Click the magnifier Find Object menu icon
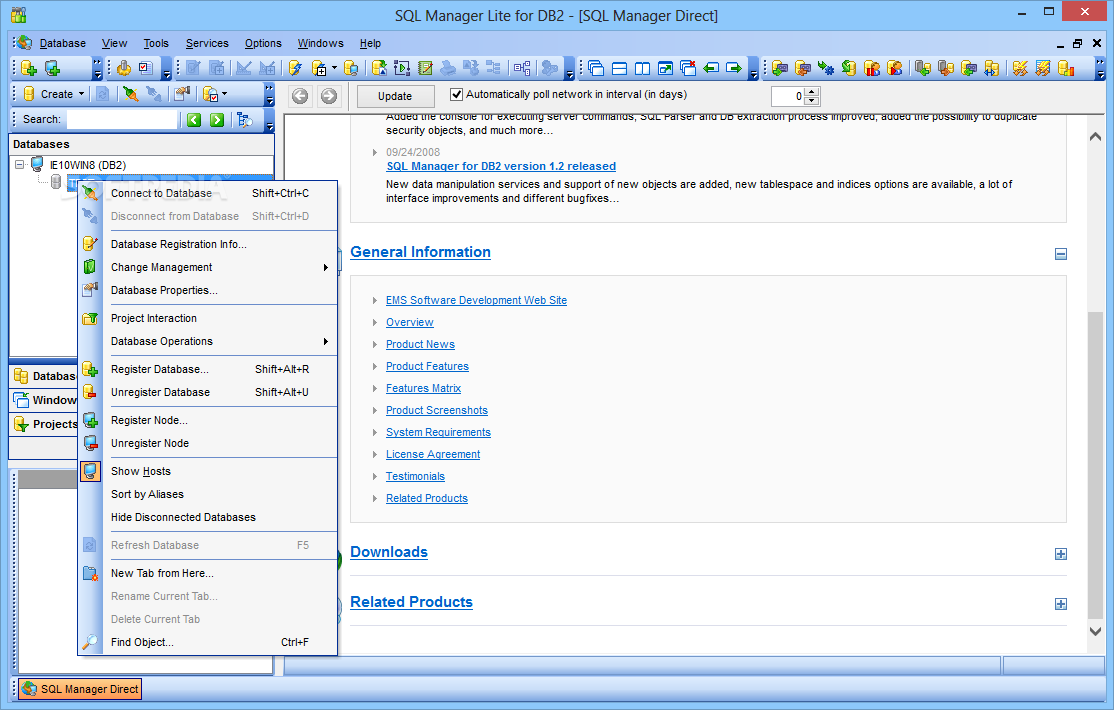 [90, 642]
